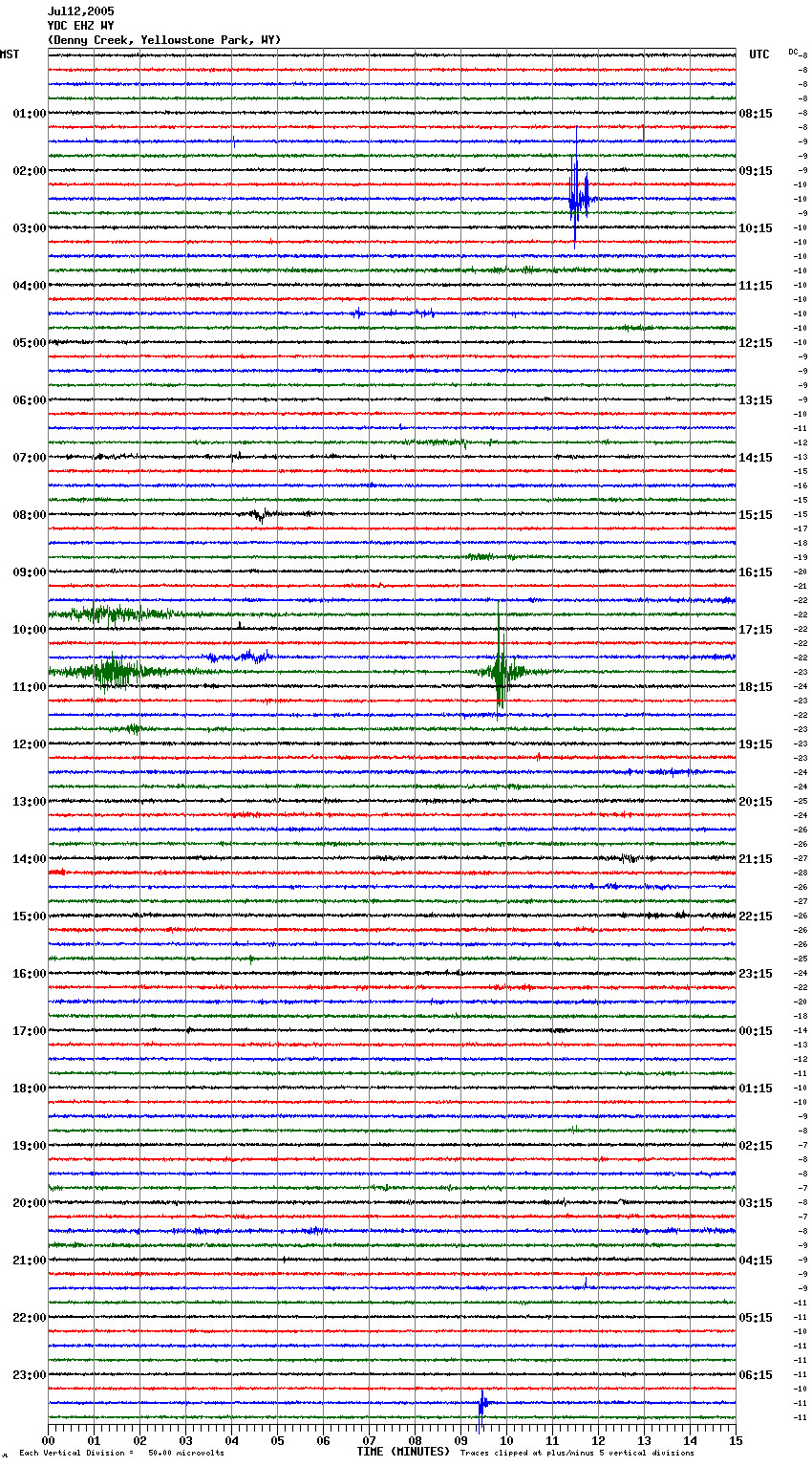
Task: Select the 12:00 MST time label
Action: (29, 744)
